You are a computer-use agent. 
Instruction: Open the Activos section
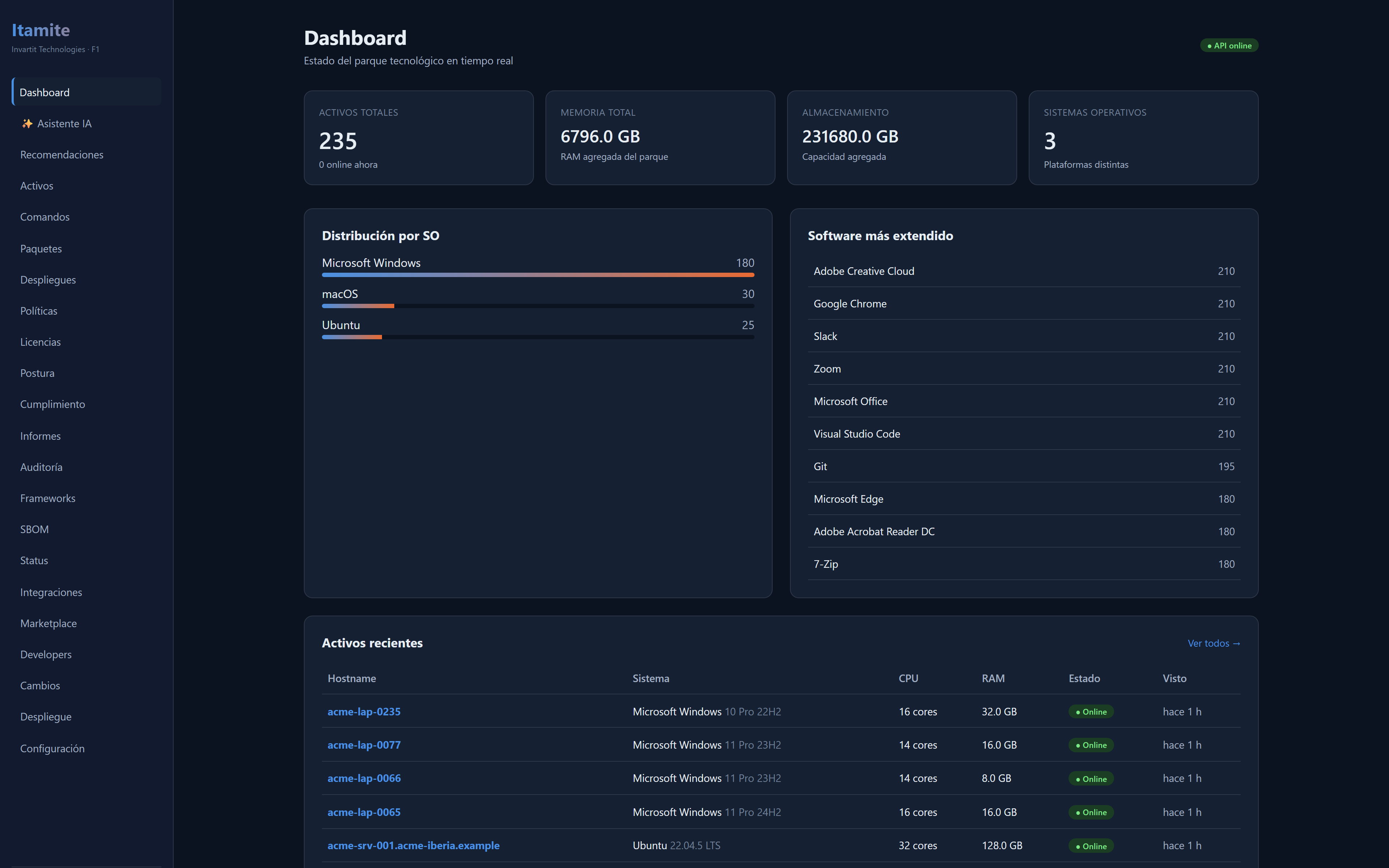[x=37, y=186]
